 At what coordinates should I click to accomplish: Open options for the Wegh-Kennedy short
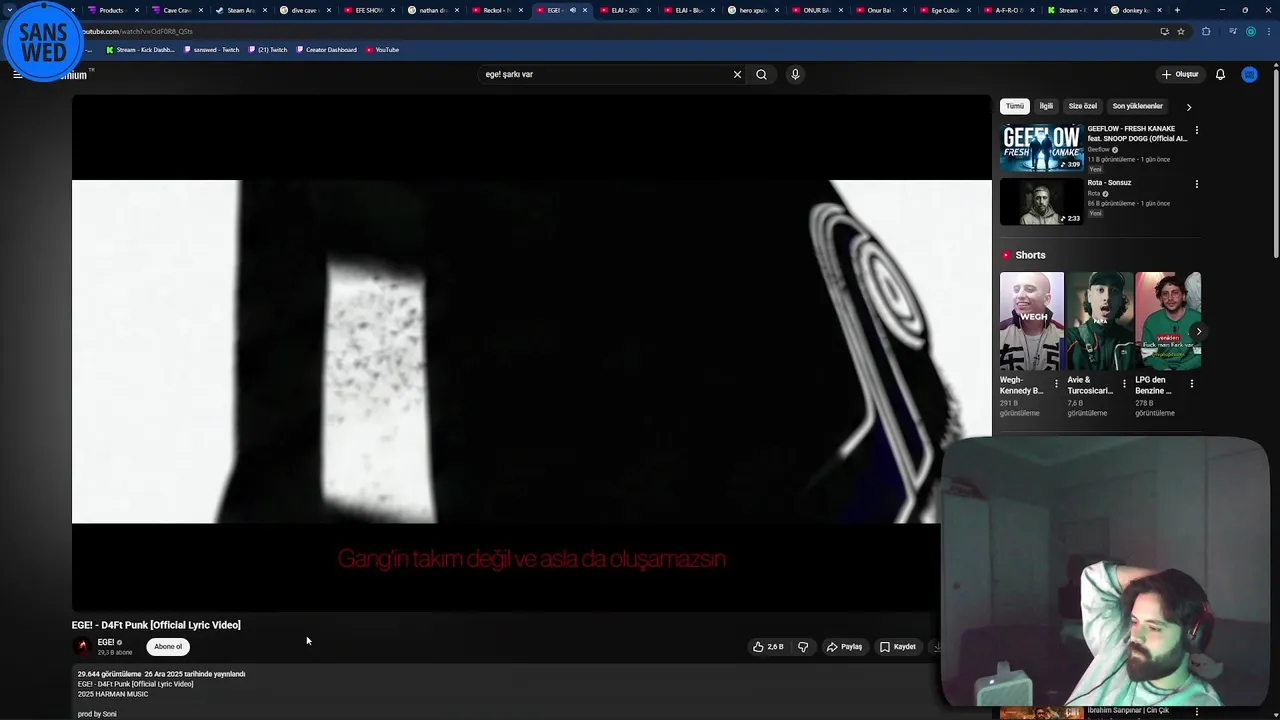click(1056, 384)
